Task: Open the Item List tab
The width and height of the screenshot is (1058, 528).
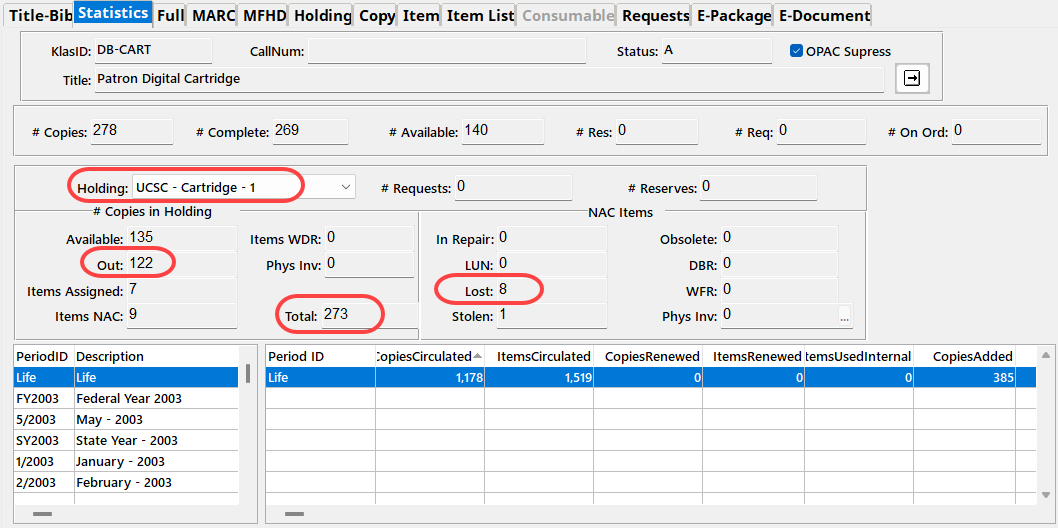Action: click(x=480, y=16)
